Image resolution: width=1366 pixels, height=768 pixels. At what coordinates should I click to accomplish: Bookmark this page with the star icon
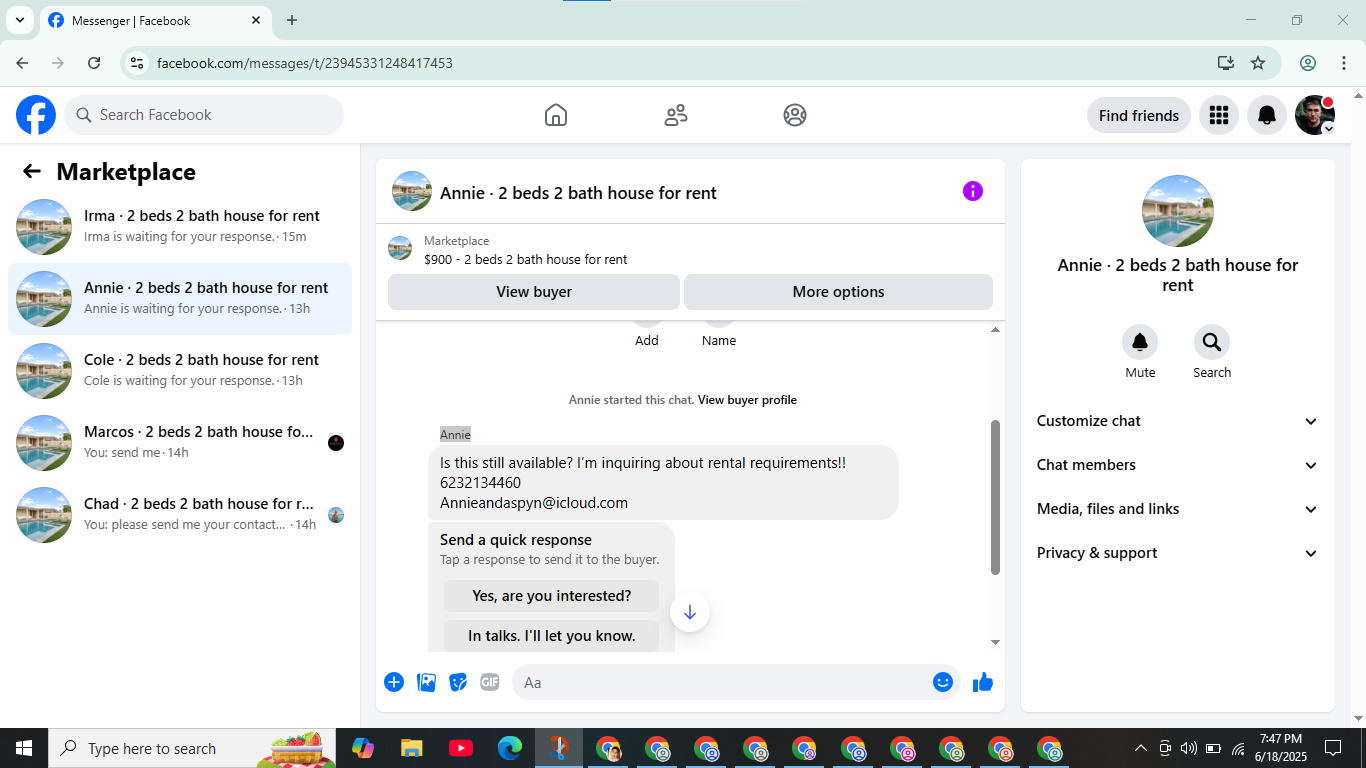1258,63
